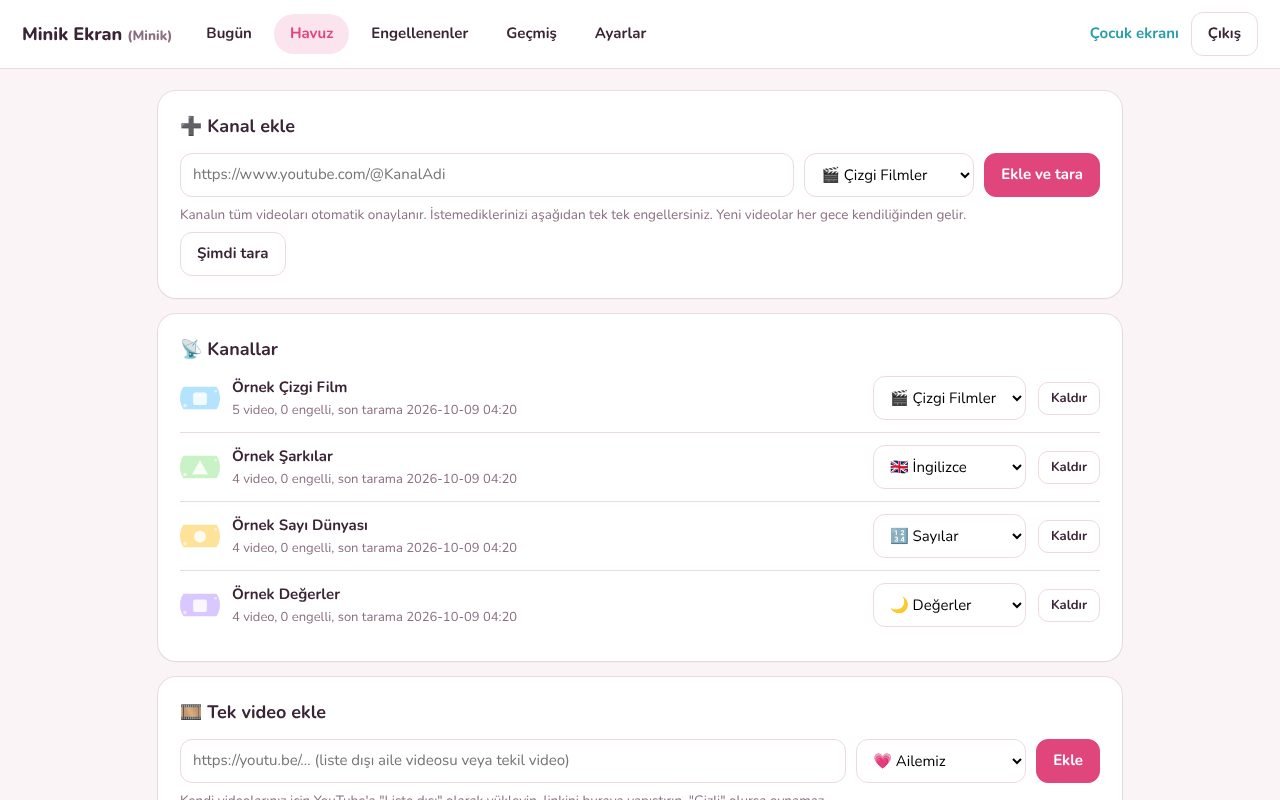The width and height of the screenshot is (1280, 800).
Task: Click the Ekle ve tara button
Action: click(1042, 175)
